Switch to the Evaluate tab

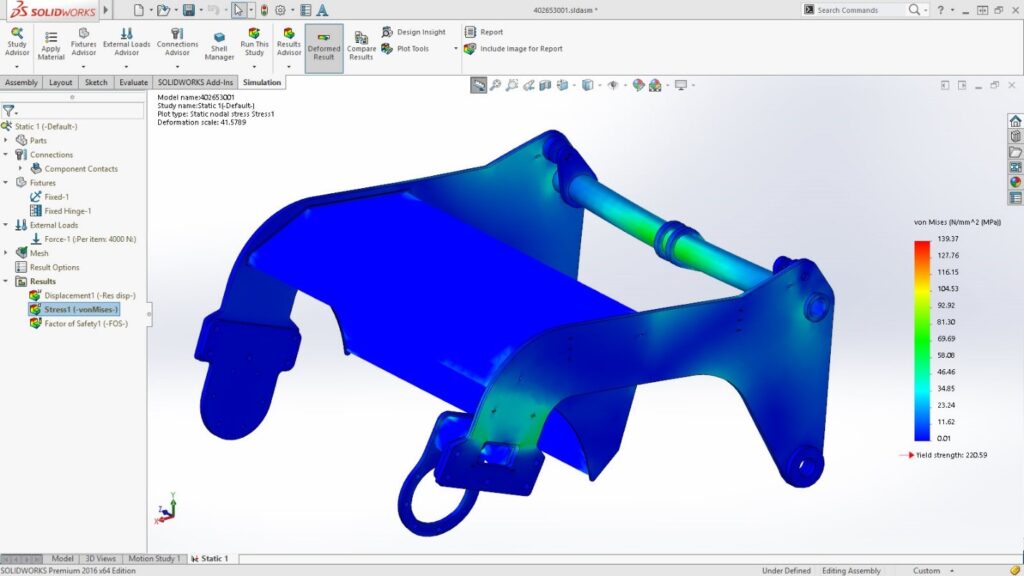coord(133,83)
